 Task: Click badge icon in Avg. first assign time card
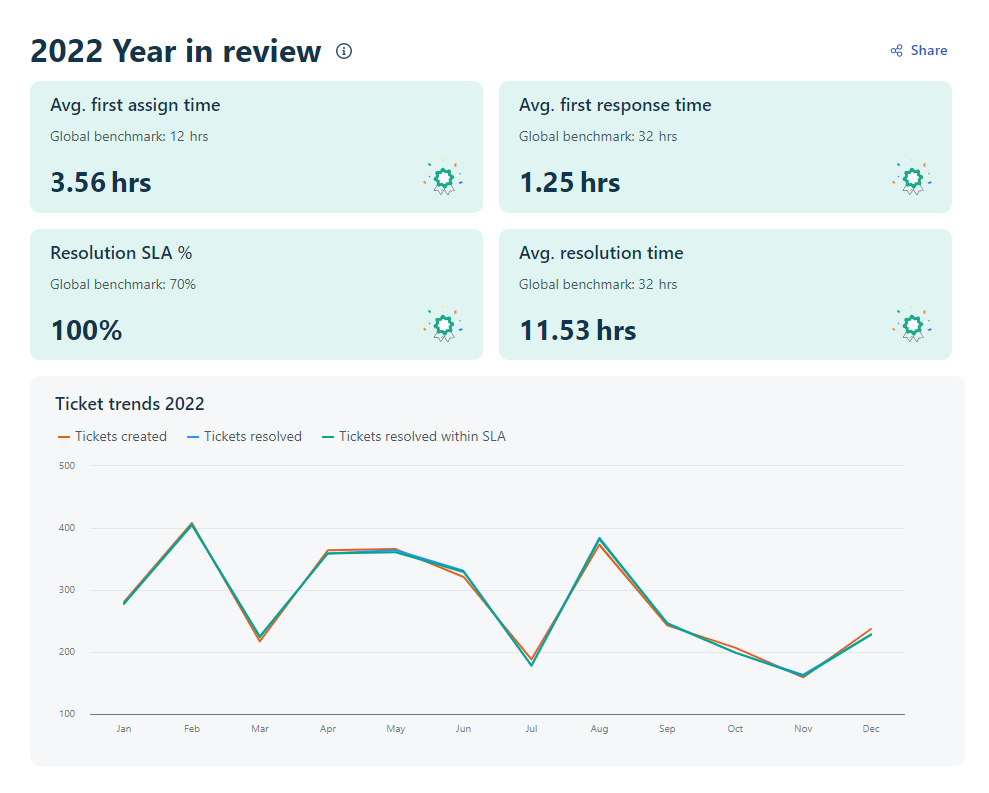pyautogui.click(x=443, y=178)
